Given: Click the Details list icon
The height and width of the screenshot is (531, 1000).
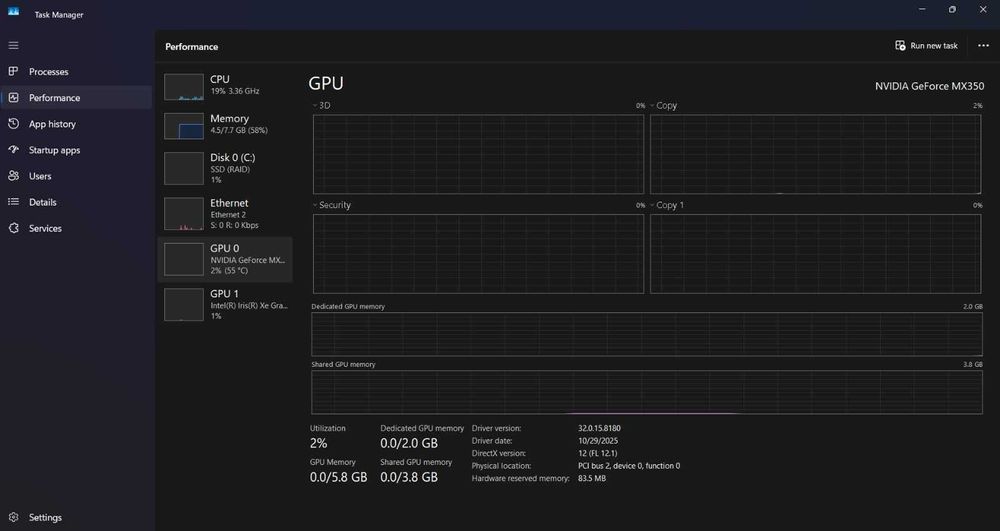Looking at the screenshot, I should click(13, 202).
